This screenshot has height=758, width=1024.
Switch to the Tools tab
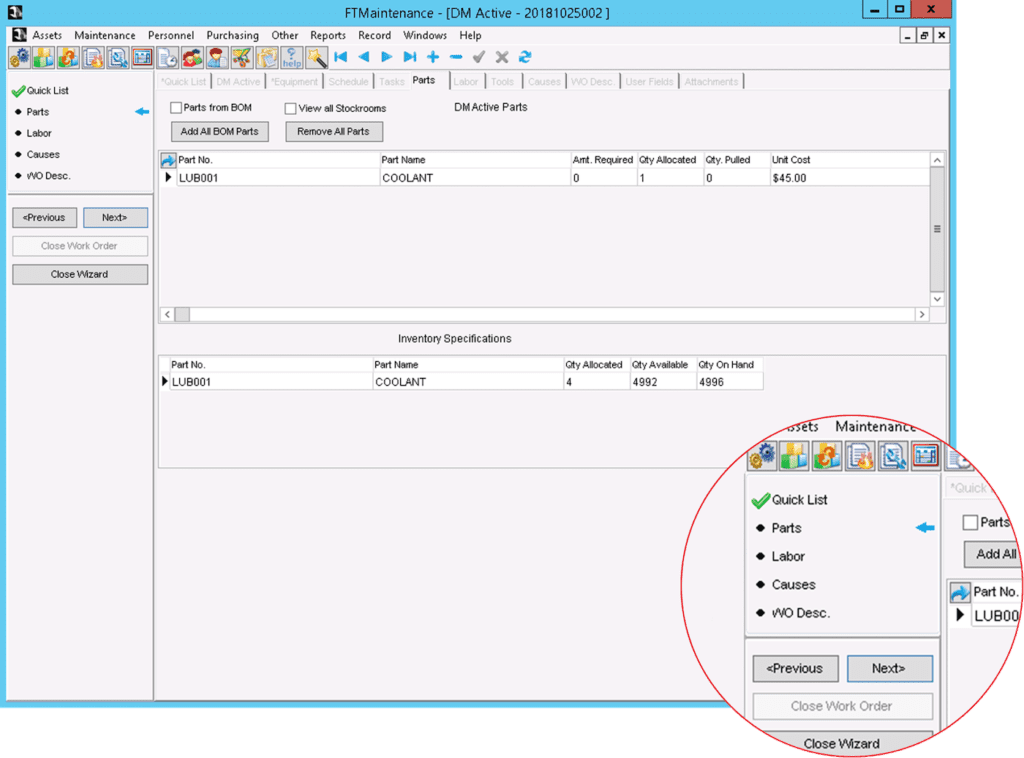pos(502,82)
